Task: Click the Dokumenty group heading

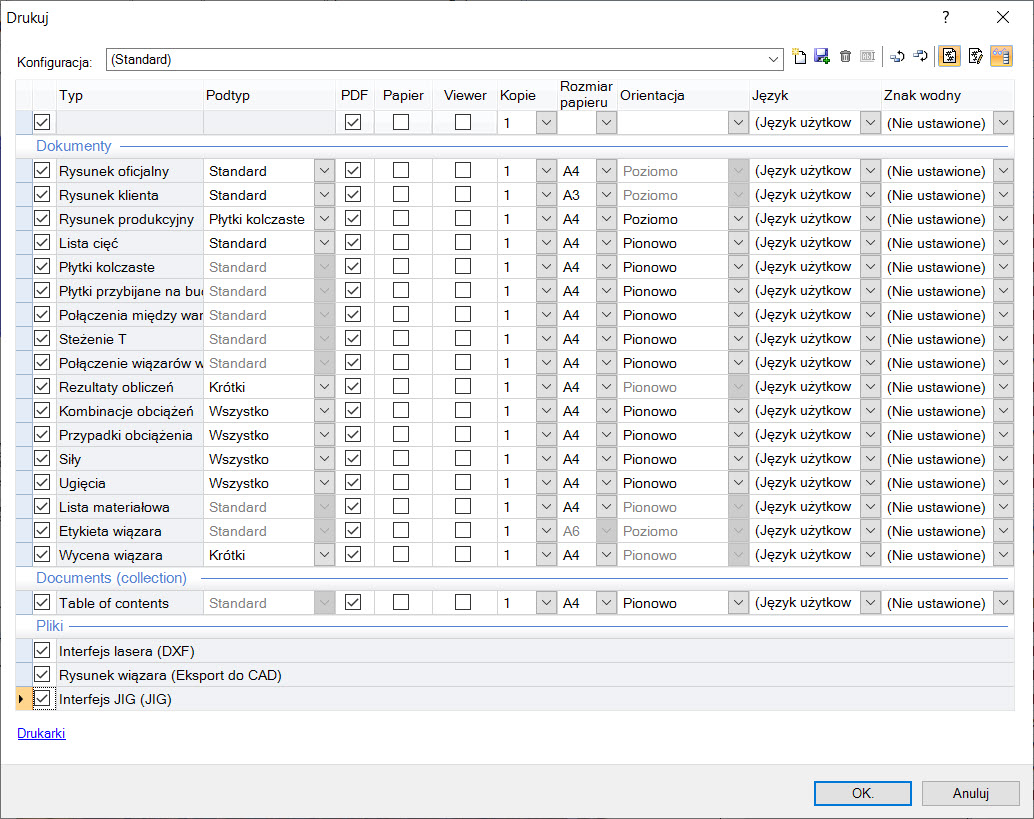Action: click(74, 146)
